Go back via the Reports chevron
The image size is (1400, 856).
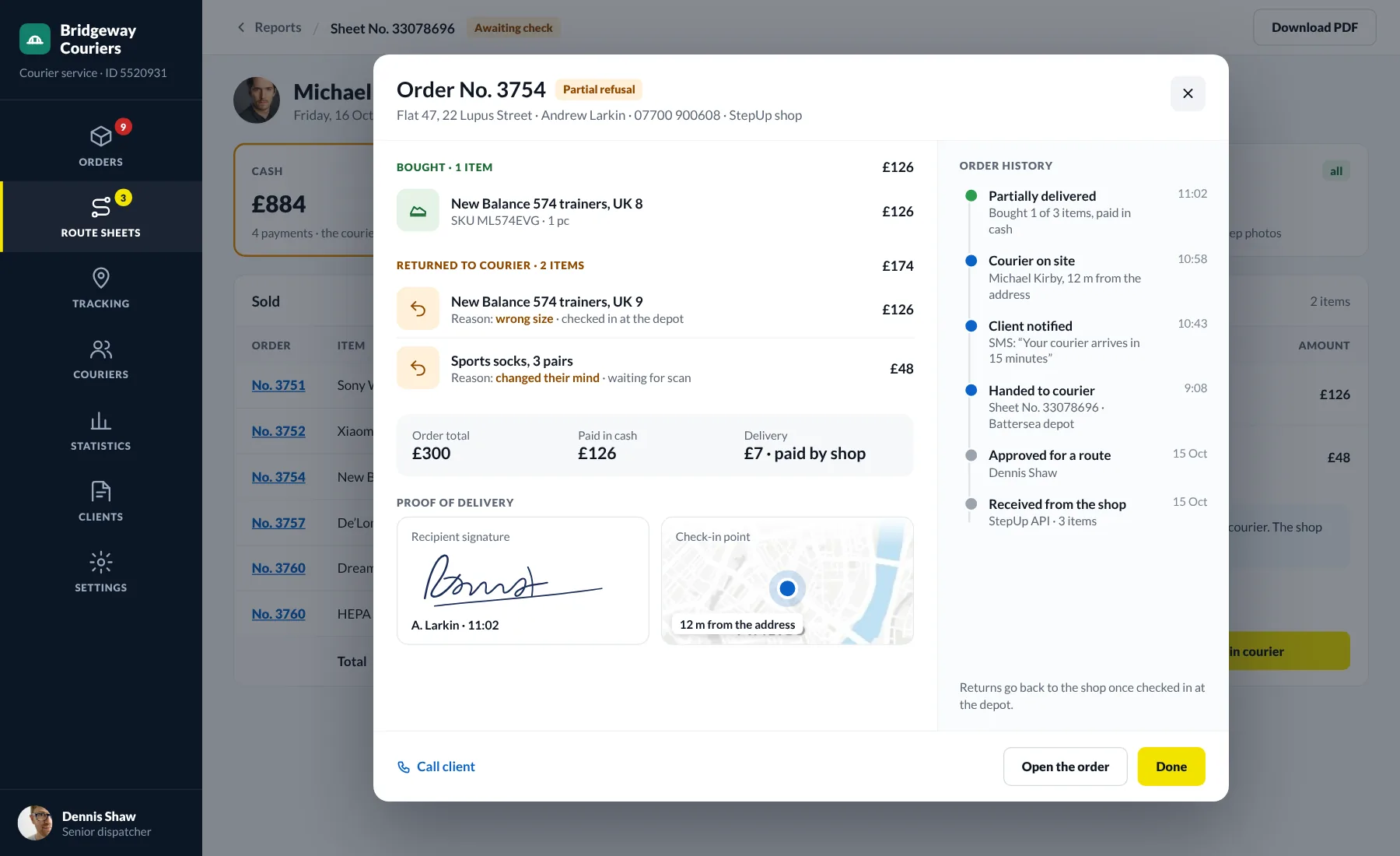click(x=241, y=27)
